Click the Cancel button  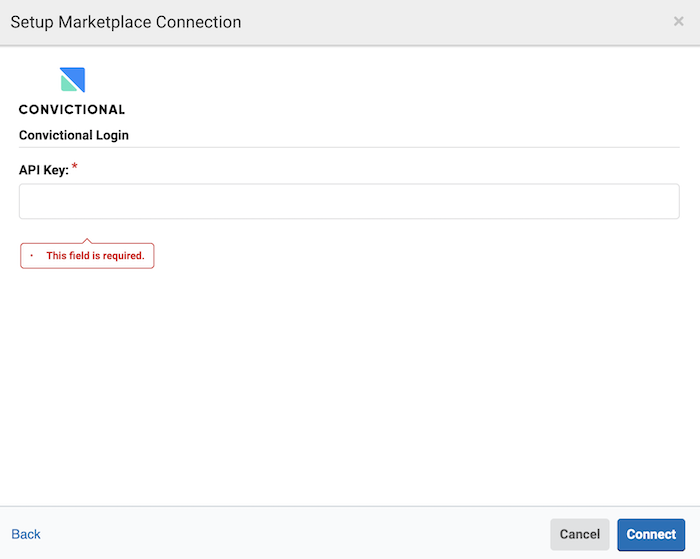point(579,534)
